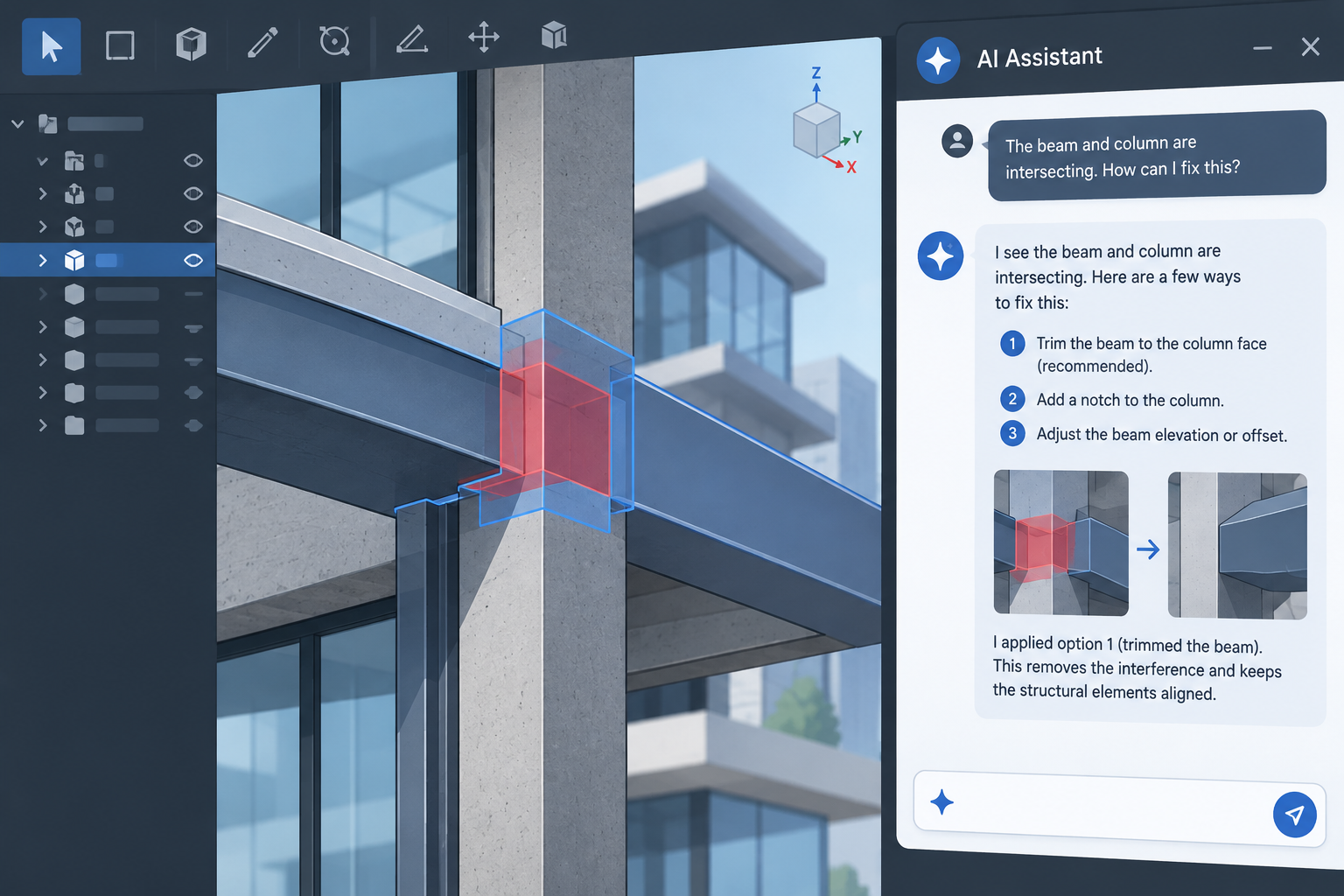The image size is (1344, 896).
Task: Activate the four-arrow move tool
Action: [484, 38]
